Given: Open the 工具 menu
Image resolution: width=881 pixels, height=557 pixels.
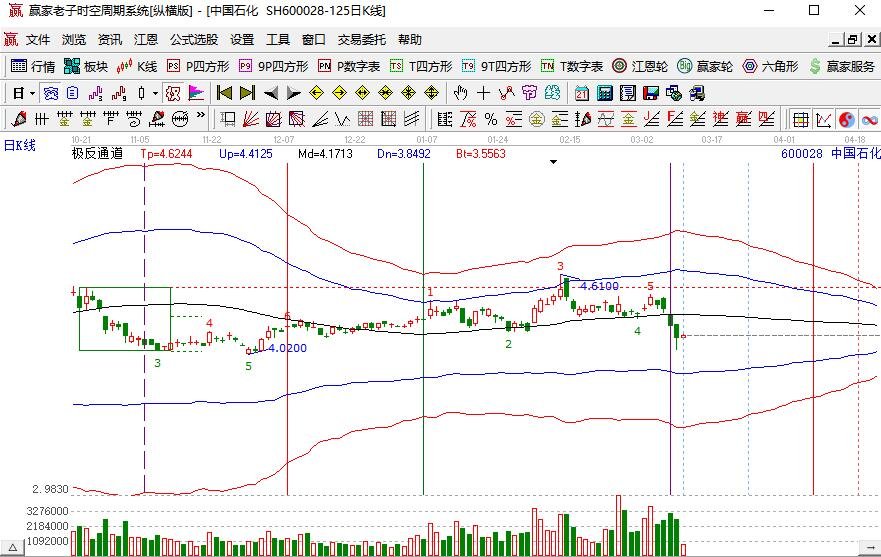Looking at the screenshot, I should coord(278,40).
